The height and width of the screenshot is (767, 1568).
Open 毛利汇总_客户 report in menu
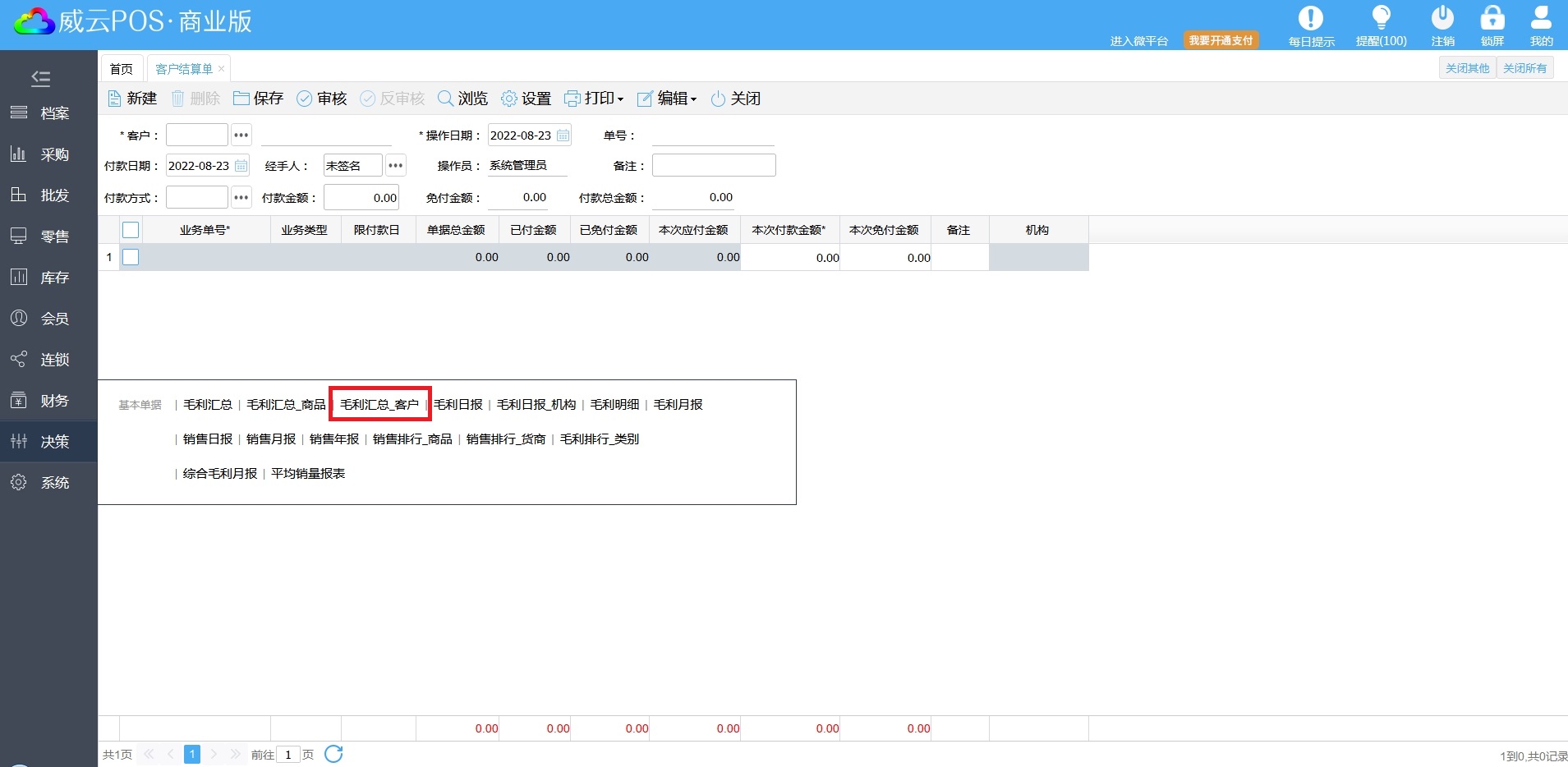coord(379,404)
